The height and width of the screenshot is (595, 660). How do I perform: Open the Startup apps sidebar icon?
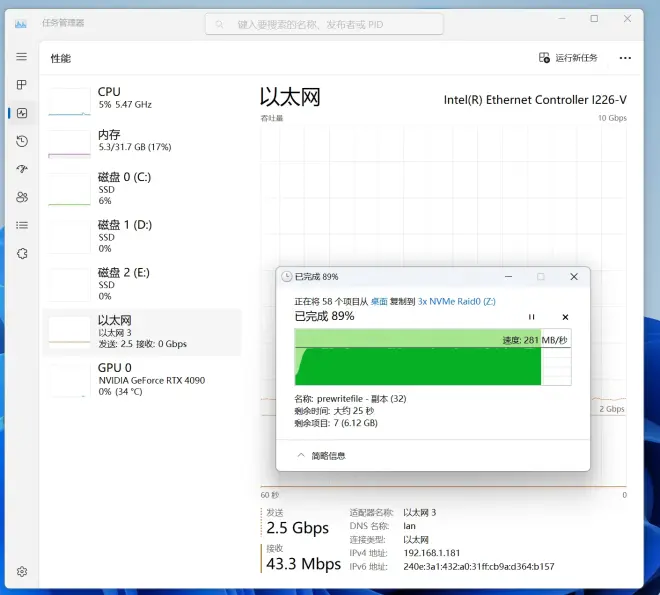click(21, 169)
